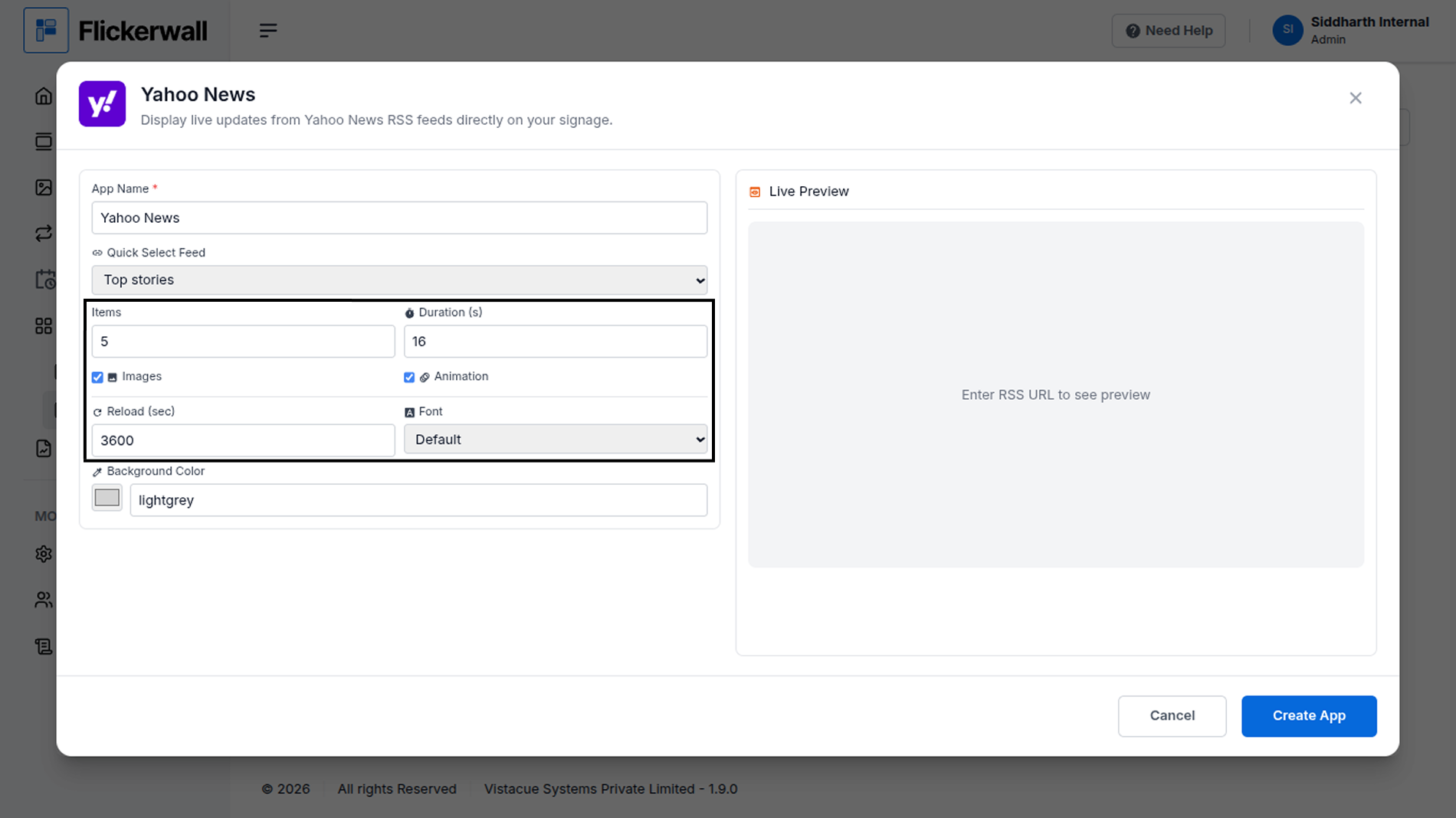
Task: Open the media image icon in sidebar
Action: coord(44,188)
